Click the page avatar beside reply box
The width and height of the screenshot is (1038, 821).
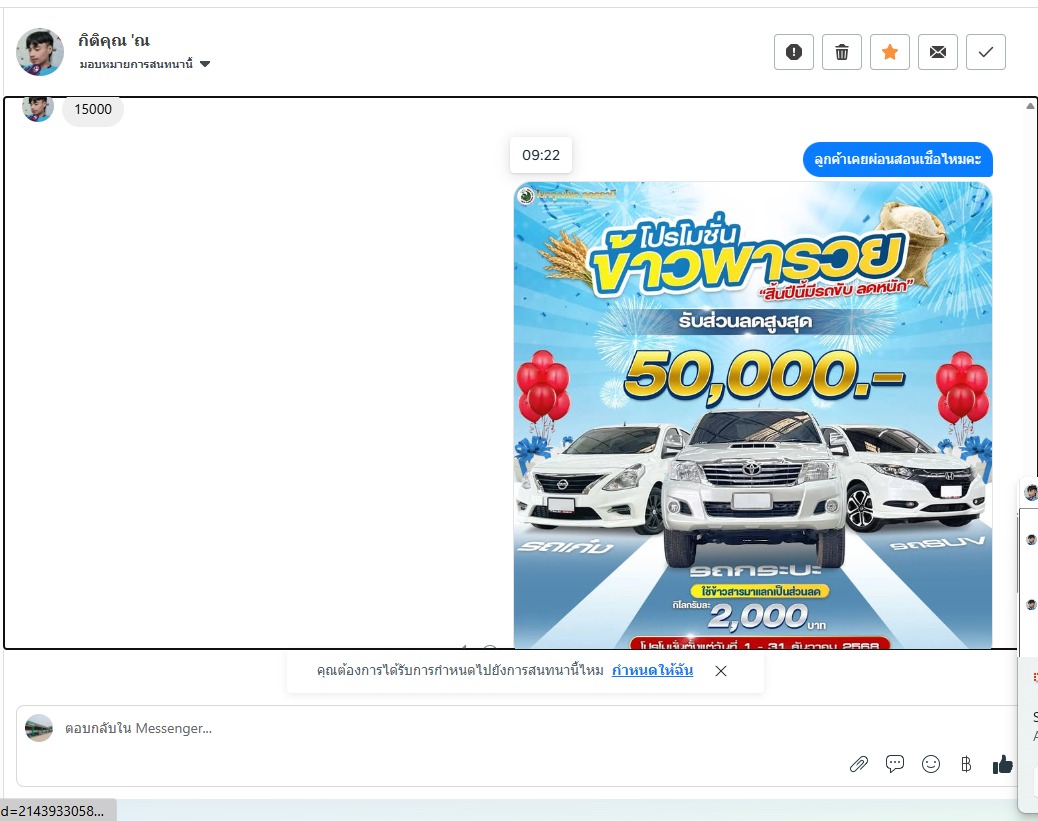click(39, 728)
